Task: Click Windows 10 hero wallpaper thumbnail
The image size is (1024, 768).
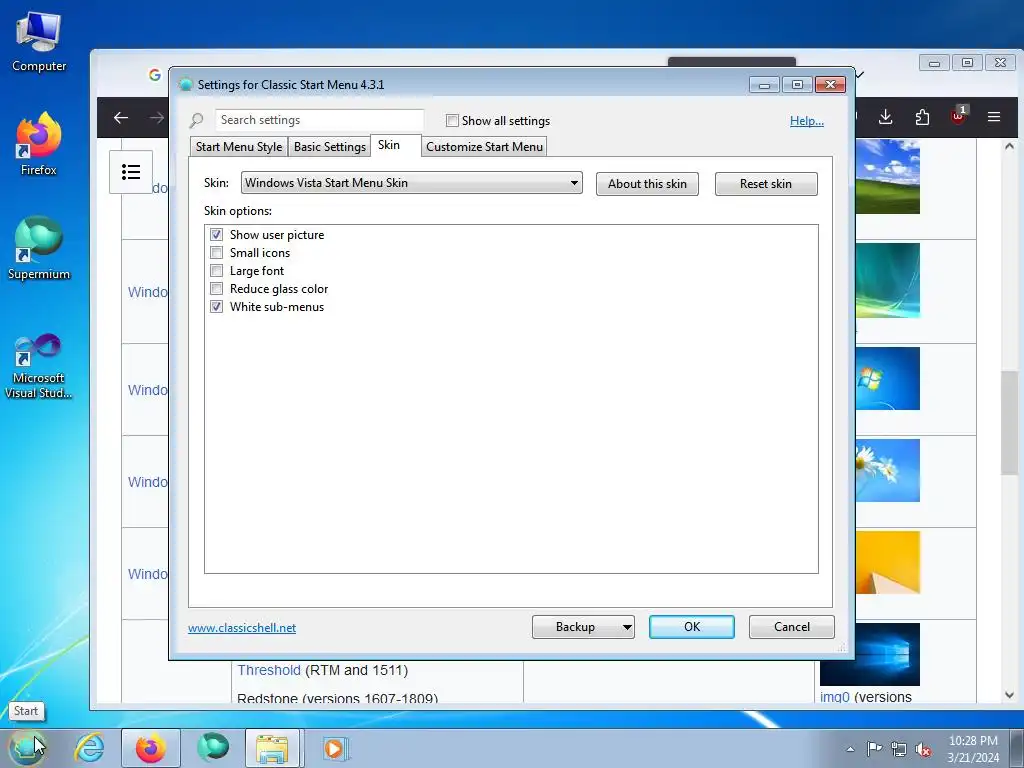Action: click(870, 654)
